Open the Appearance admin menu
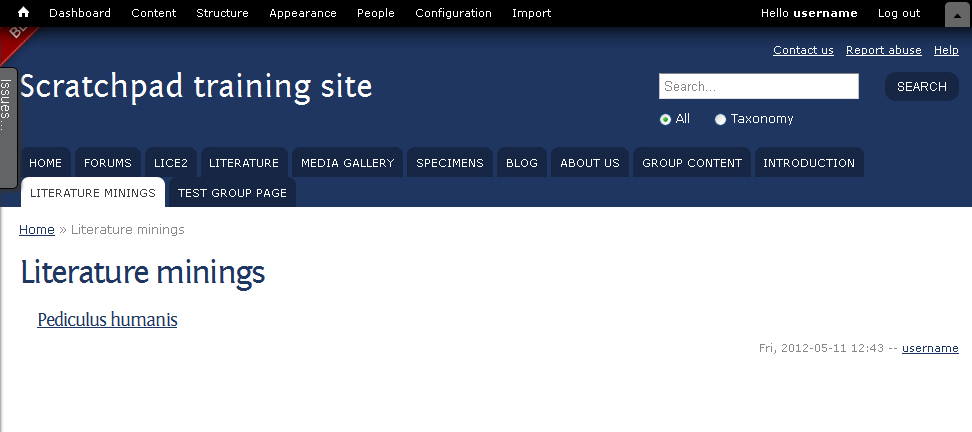 tap(303, 13)
